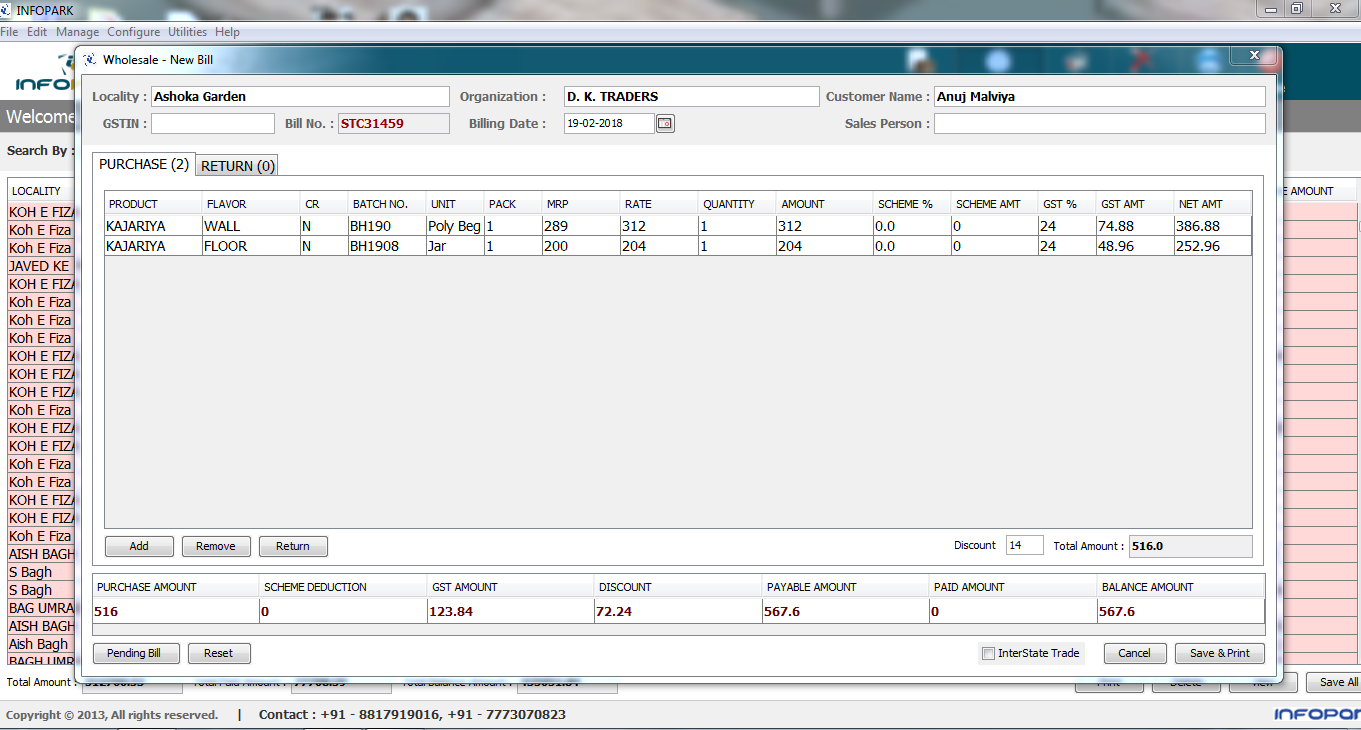Click the Locality field with Ashoka Garden
The height and width of the screenshot is (730, 1361).
pos(300,97)
